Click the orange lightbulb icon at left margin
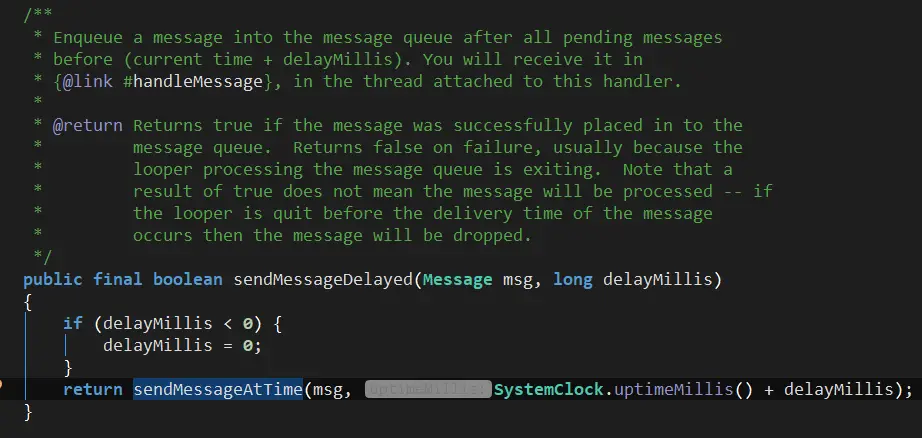The image size is (922, 438). click(x=1, y=385)
